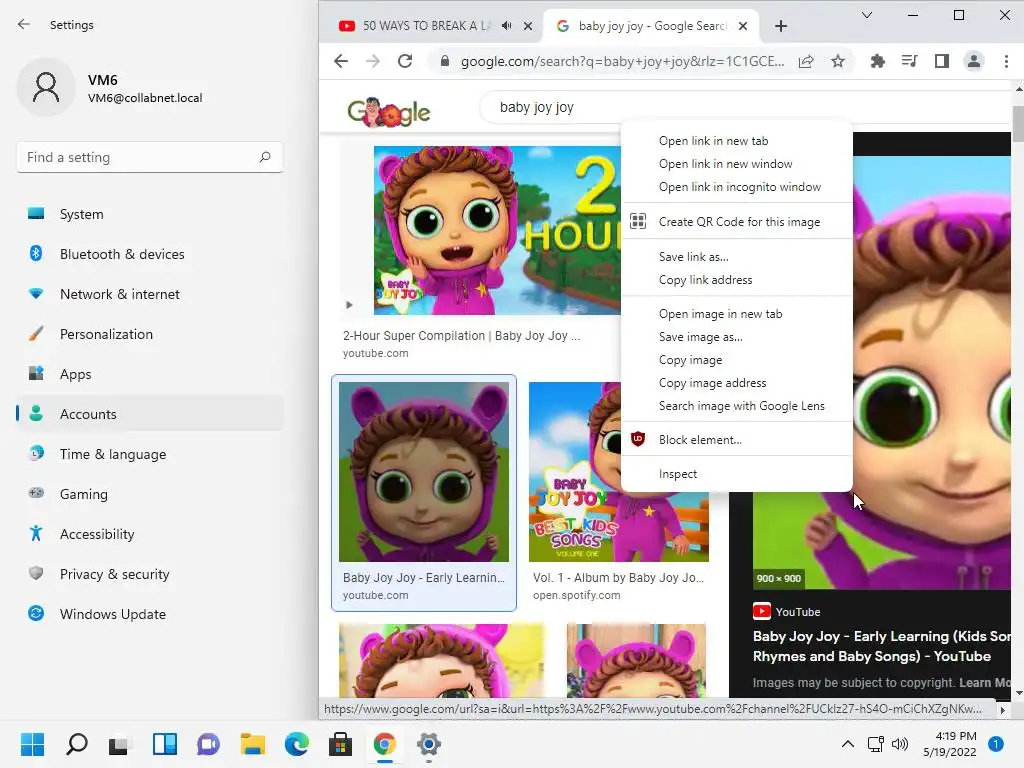Click into the Find a setting field

tap(150, 157)
